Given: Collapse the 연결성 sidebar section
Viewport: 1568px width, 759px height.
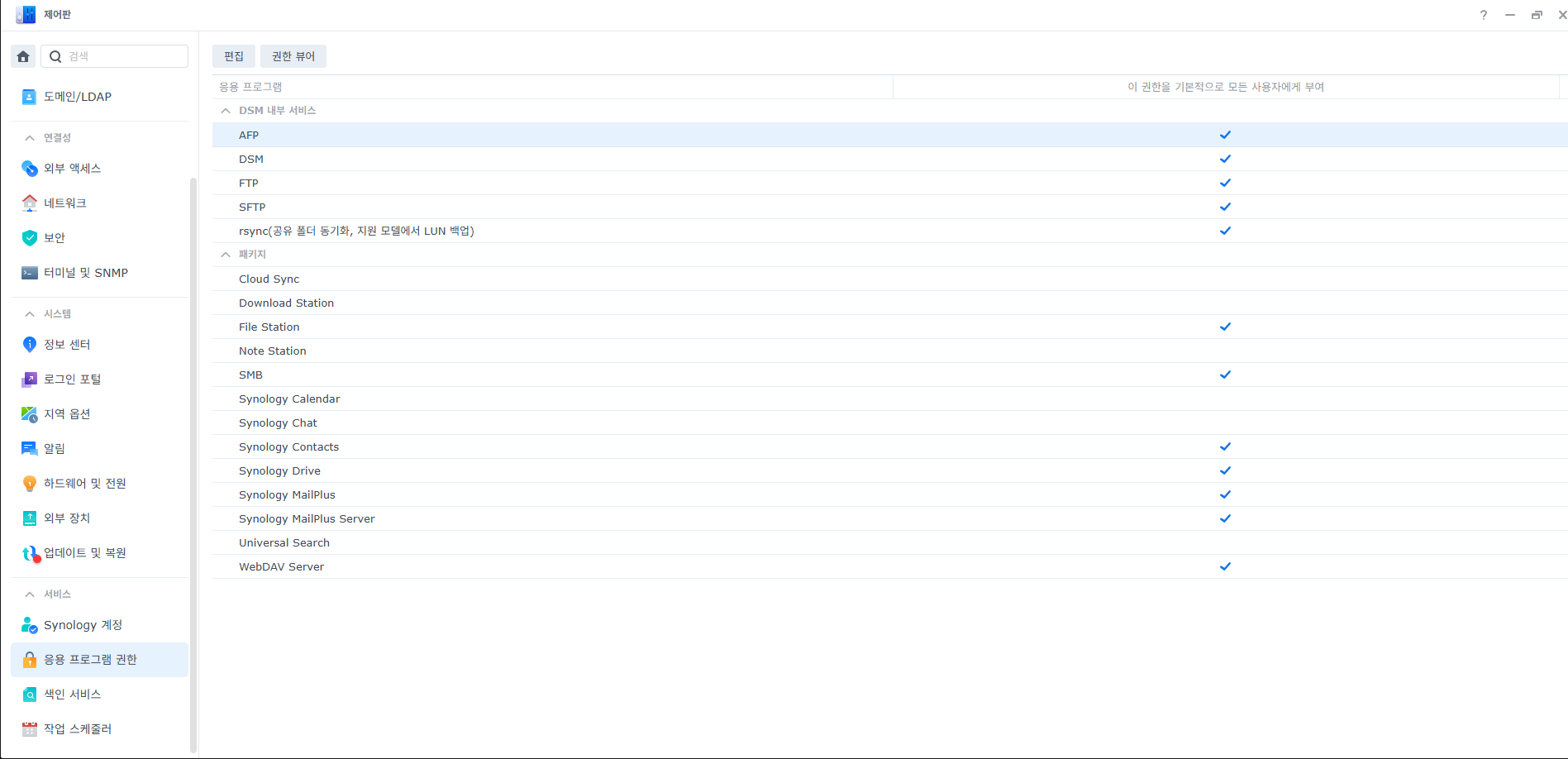Looking at the screenshot, I should [x=30, y=138].
